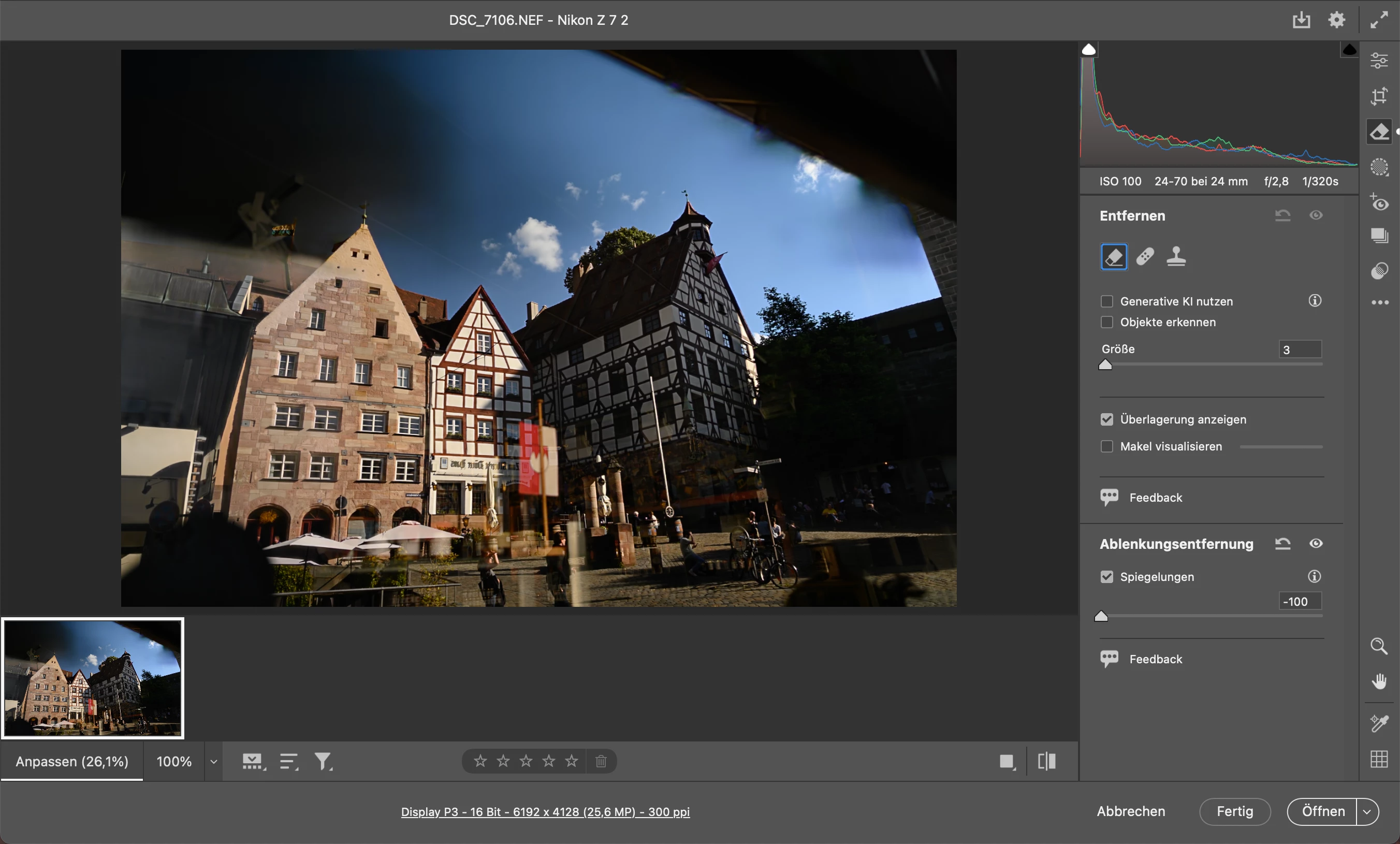Toggle Ablenkungsentfernung visibility eye
The image size is (1400, 844).
(x=1316, y=544)
